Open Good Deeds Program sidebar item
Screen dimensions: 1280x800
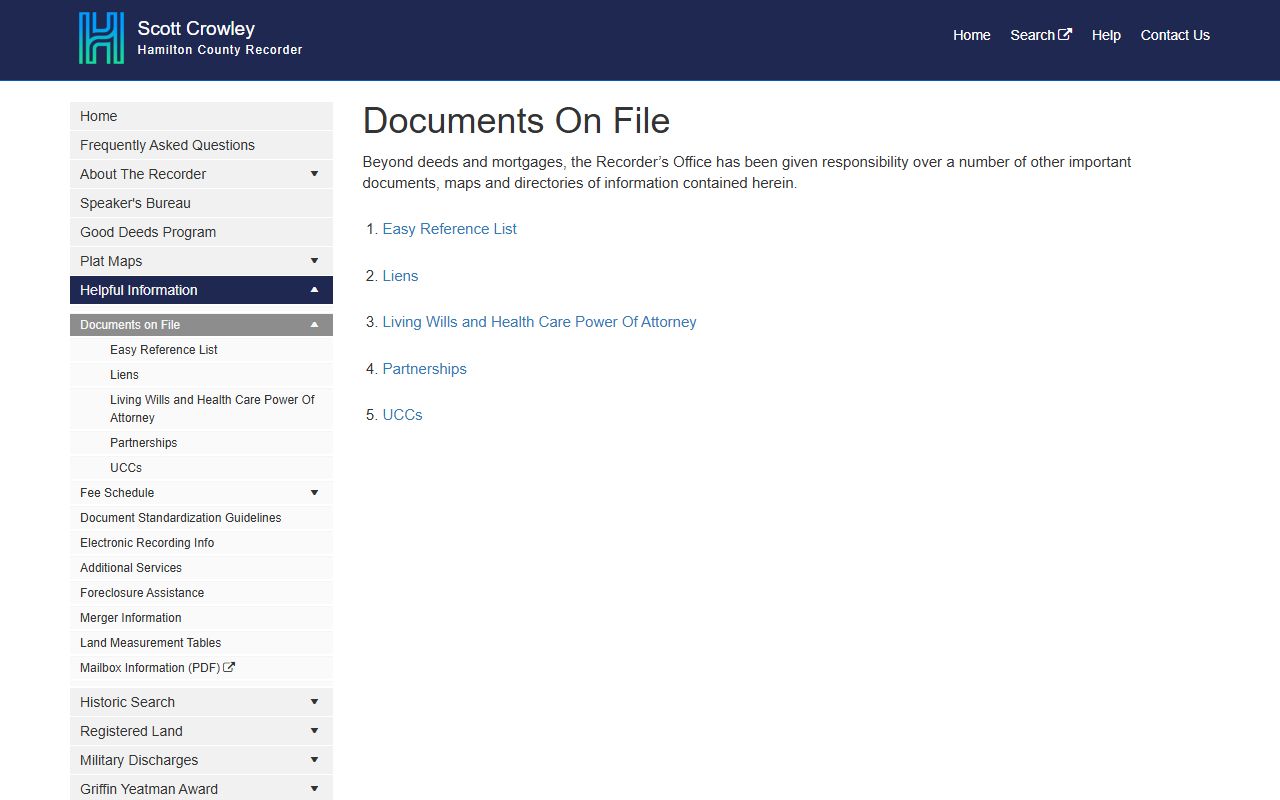pos(201,232)
